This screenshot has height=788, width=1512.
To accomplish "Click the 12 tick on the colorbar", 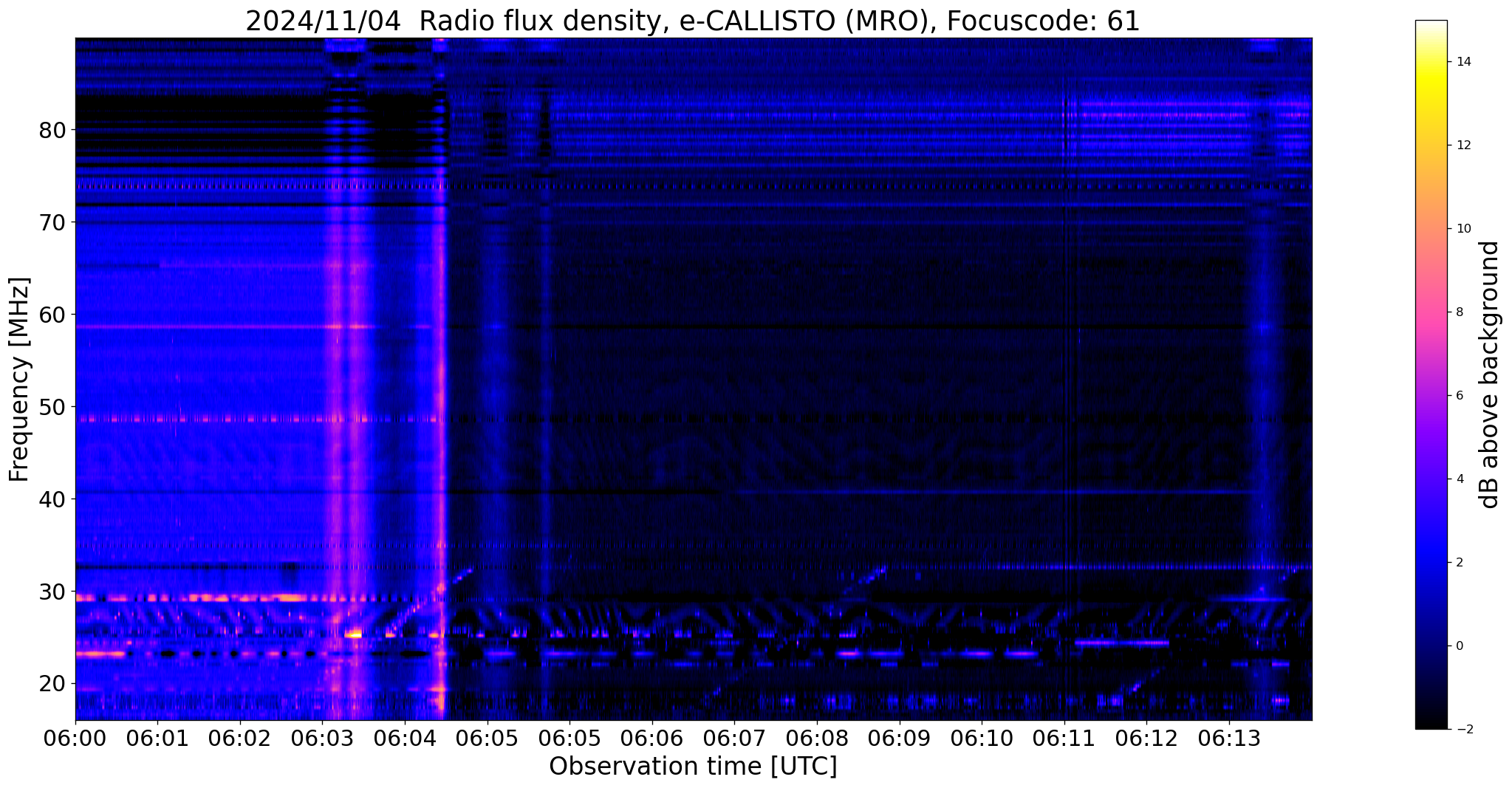I will 1463,145.
